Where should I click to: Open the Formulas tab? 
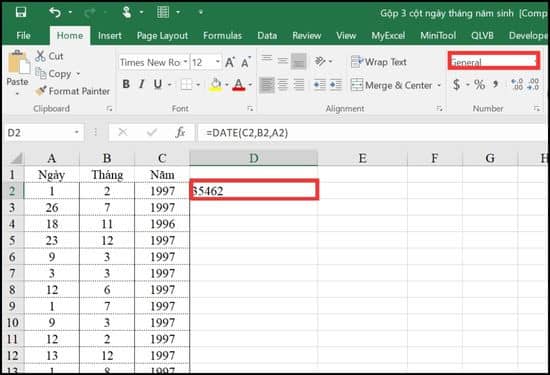pos(222,35)
